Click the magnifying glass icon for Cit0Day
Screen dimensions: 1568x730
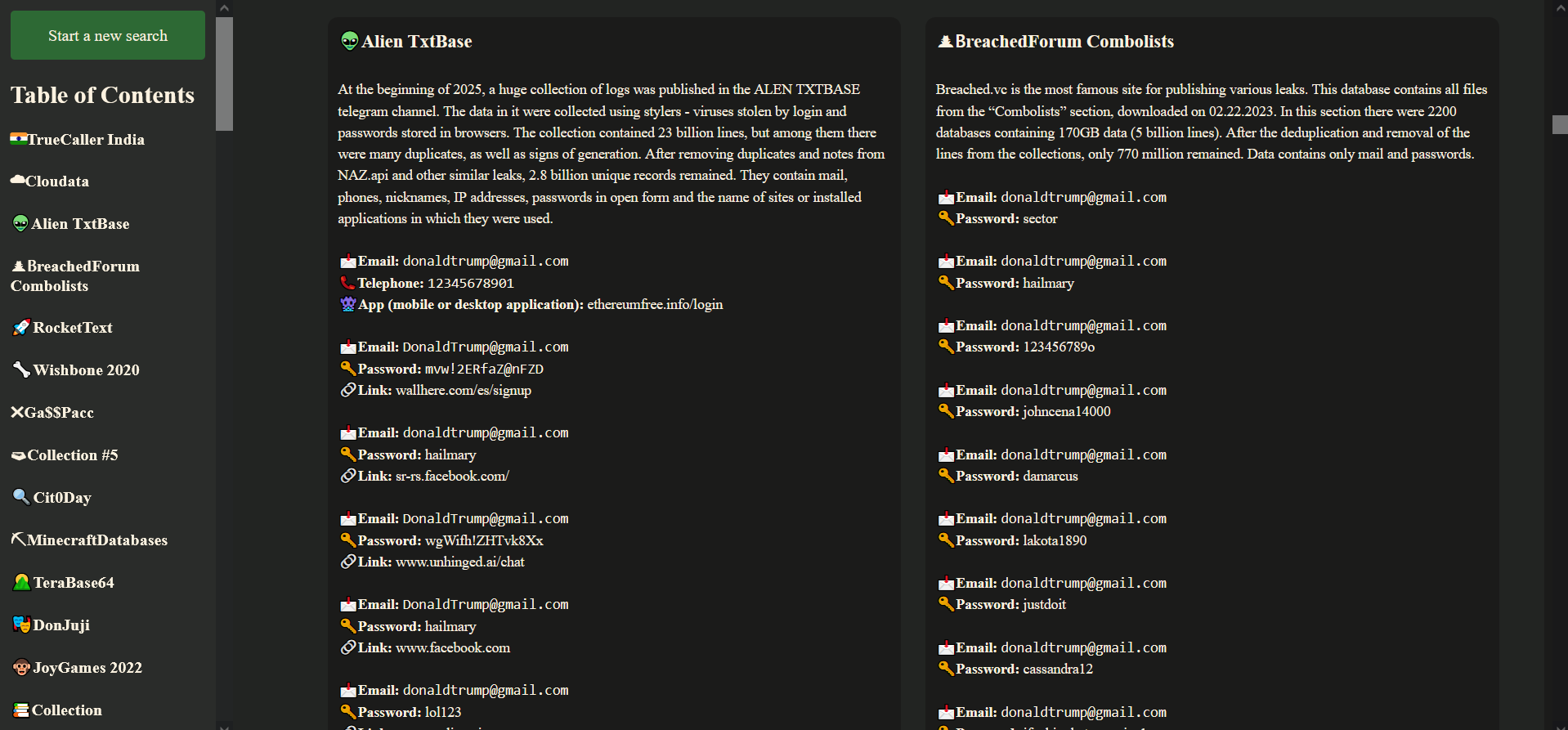[x=20, y=497]
